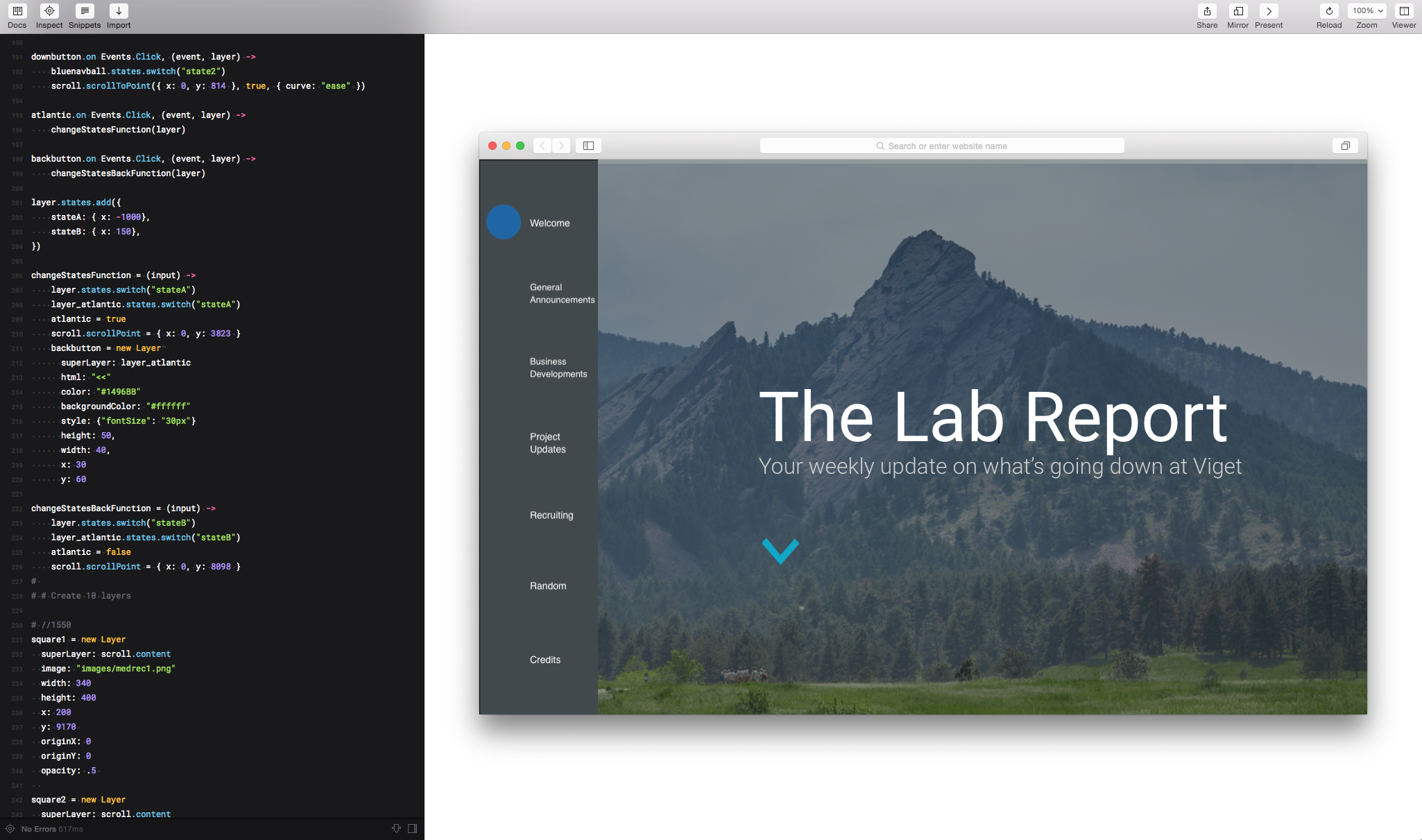Click the blue down chevron button
Screen dimensions: 1422x840
pyautogui.click(x=780, y=551)
